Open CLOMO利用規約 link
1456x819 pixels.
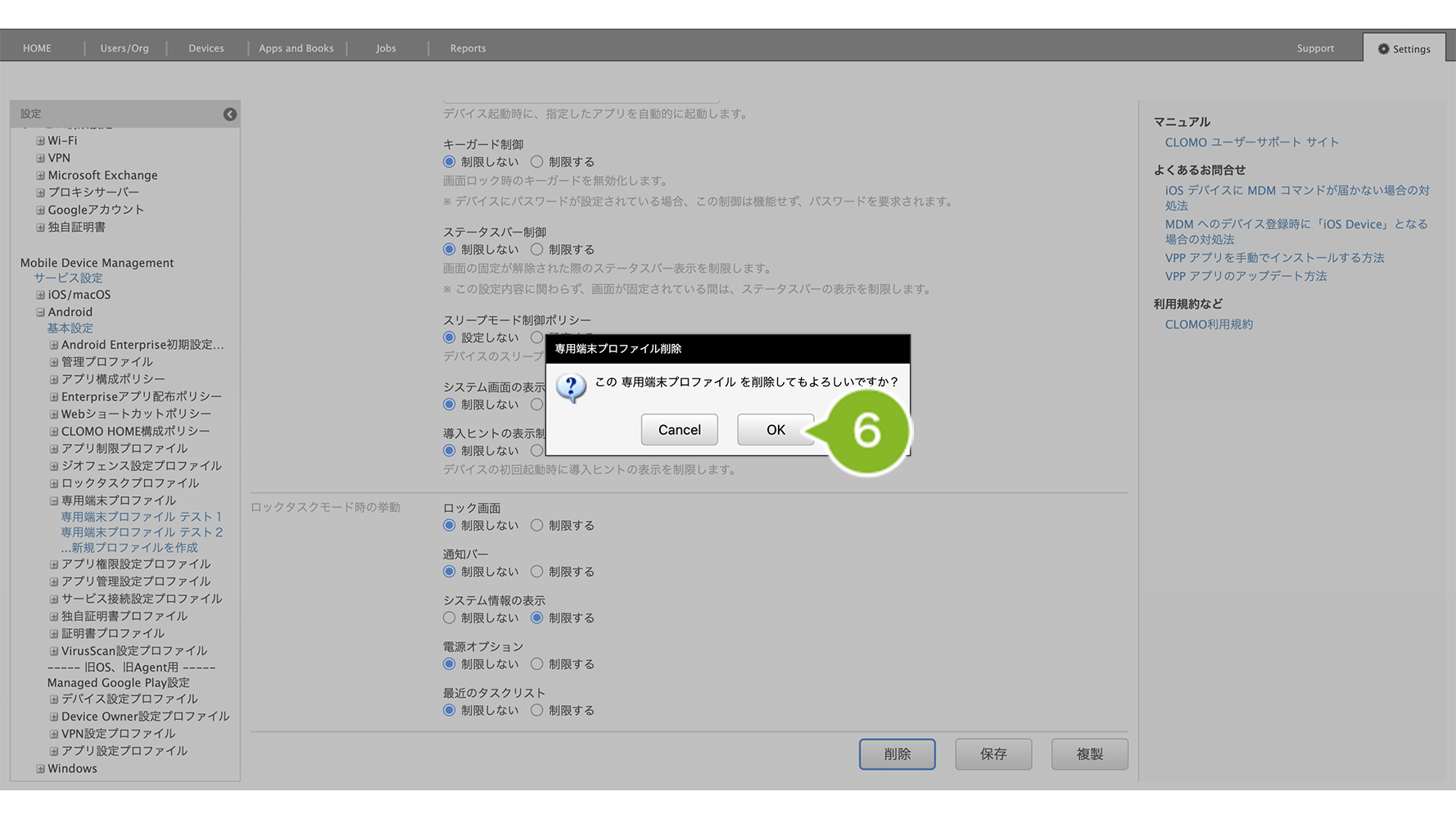pos(1209,324)
